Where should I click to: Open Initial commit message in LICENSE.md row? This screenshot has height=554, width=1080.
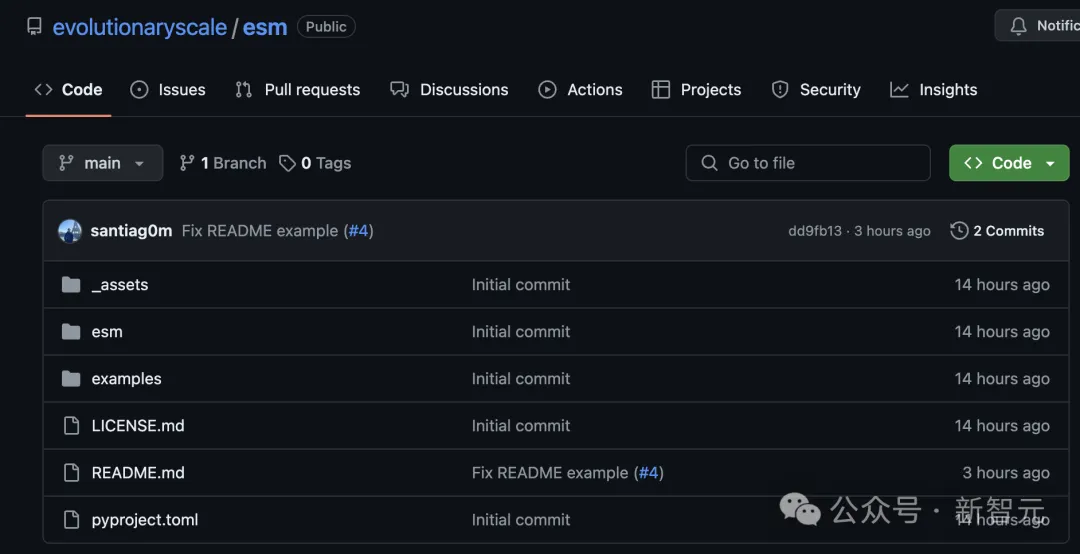pyautogui.click(x=521, y=425)
